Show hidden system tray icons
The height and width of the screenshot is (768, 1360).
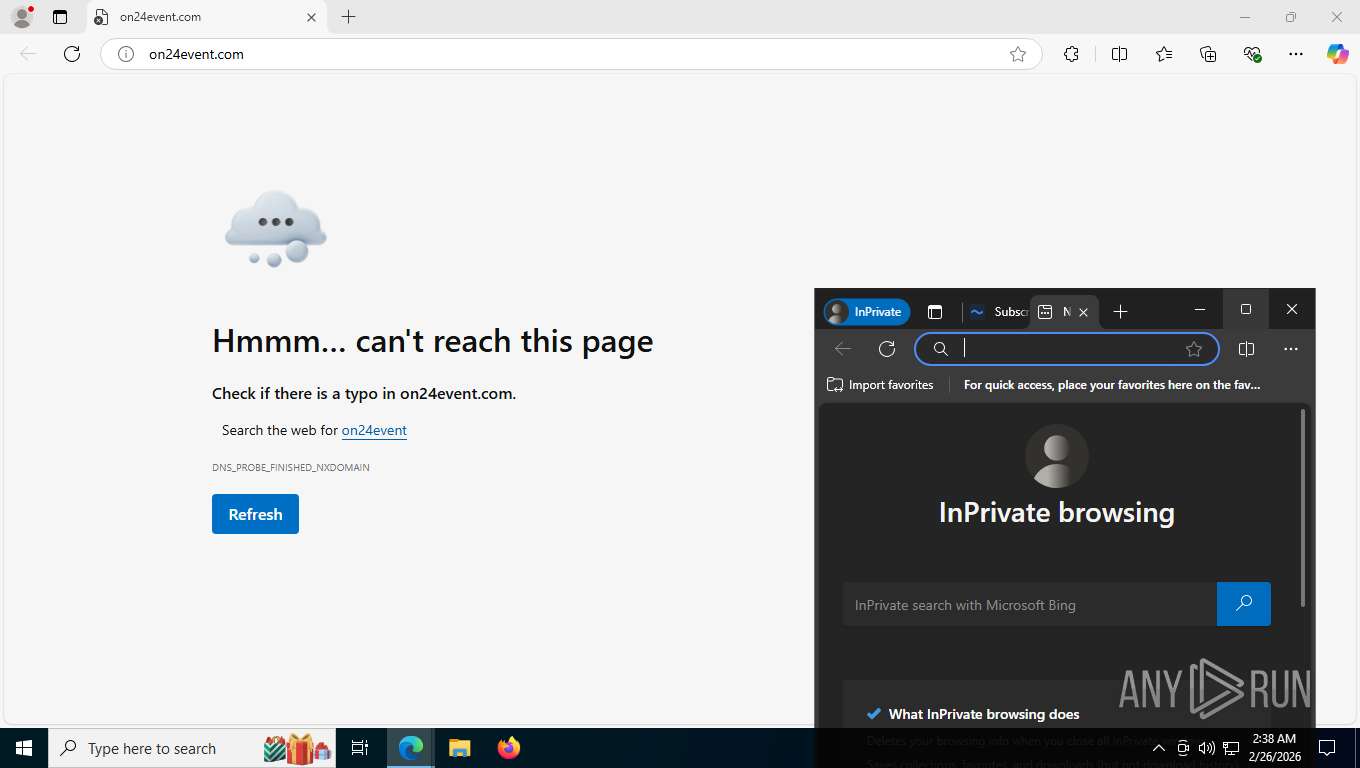pyautogui.click(x=1158, y=748)
